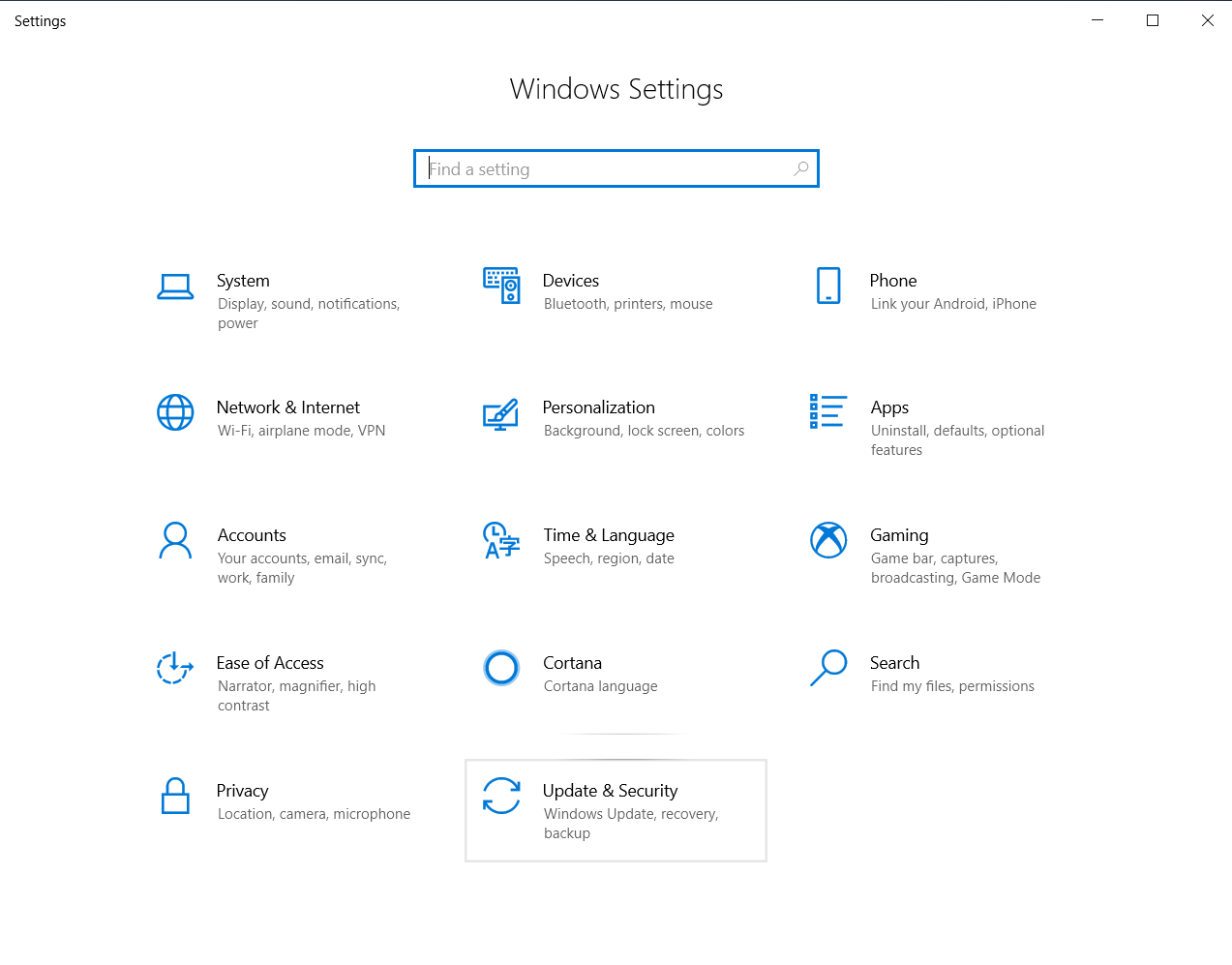Open Ease of Access heading
The width and height of the screenshot is (1232, 965).
click(270, 663)
